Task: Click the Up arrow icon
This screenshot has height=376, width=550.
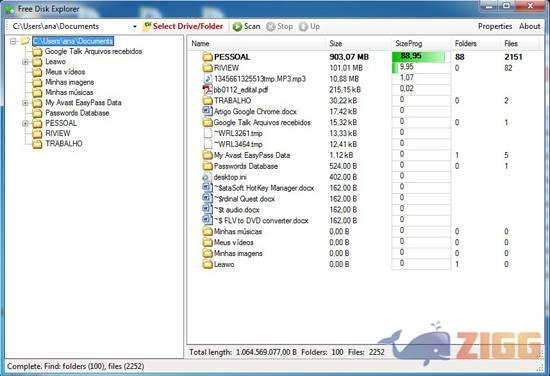Action: click(x=303, y=27)
